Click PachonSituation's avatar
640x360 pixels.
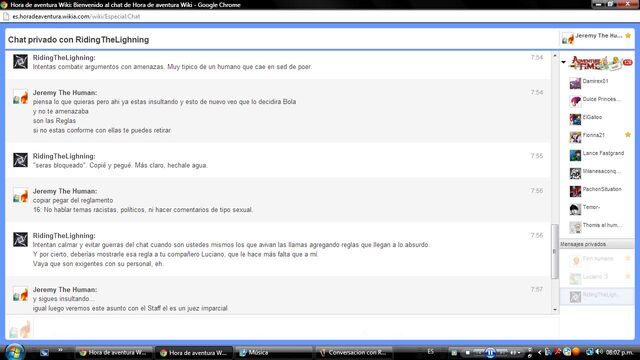[x=575, y=191]
